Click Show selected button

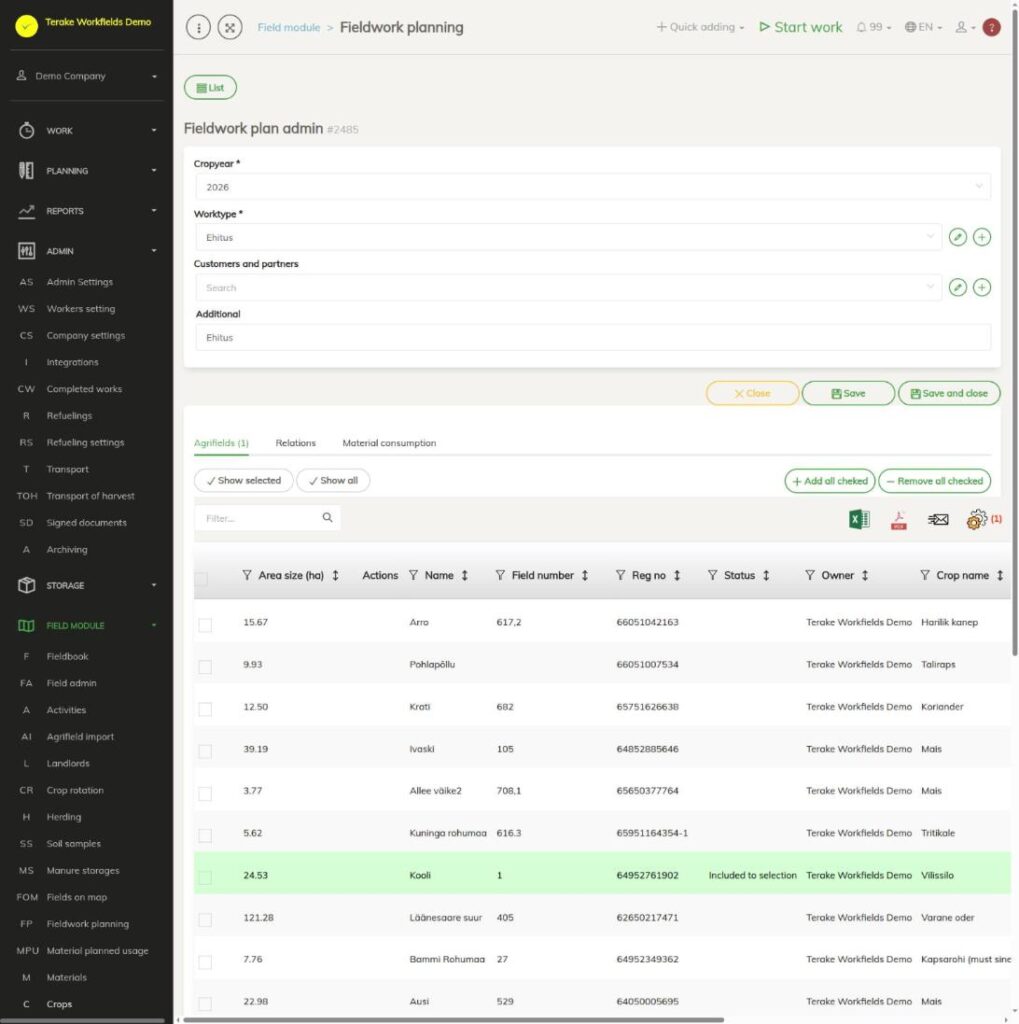pyautogui.click(x=243, y=480)
